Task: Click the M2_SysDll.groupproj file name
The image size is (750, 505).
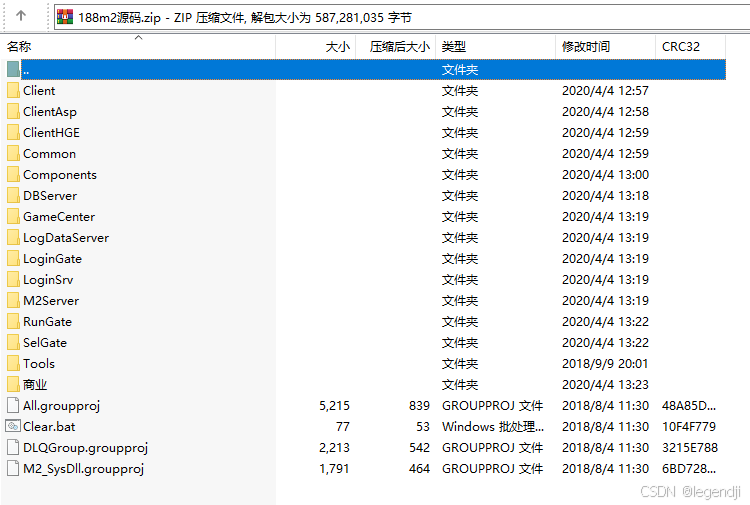Action: (x=84, y=469)
